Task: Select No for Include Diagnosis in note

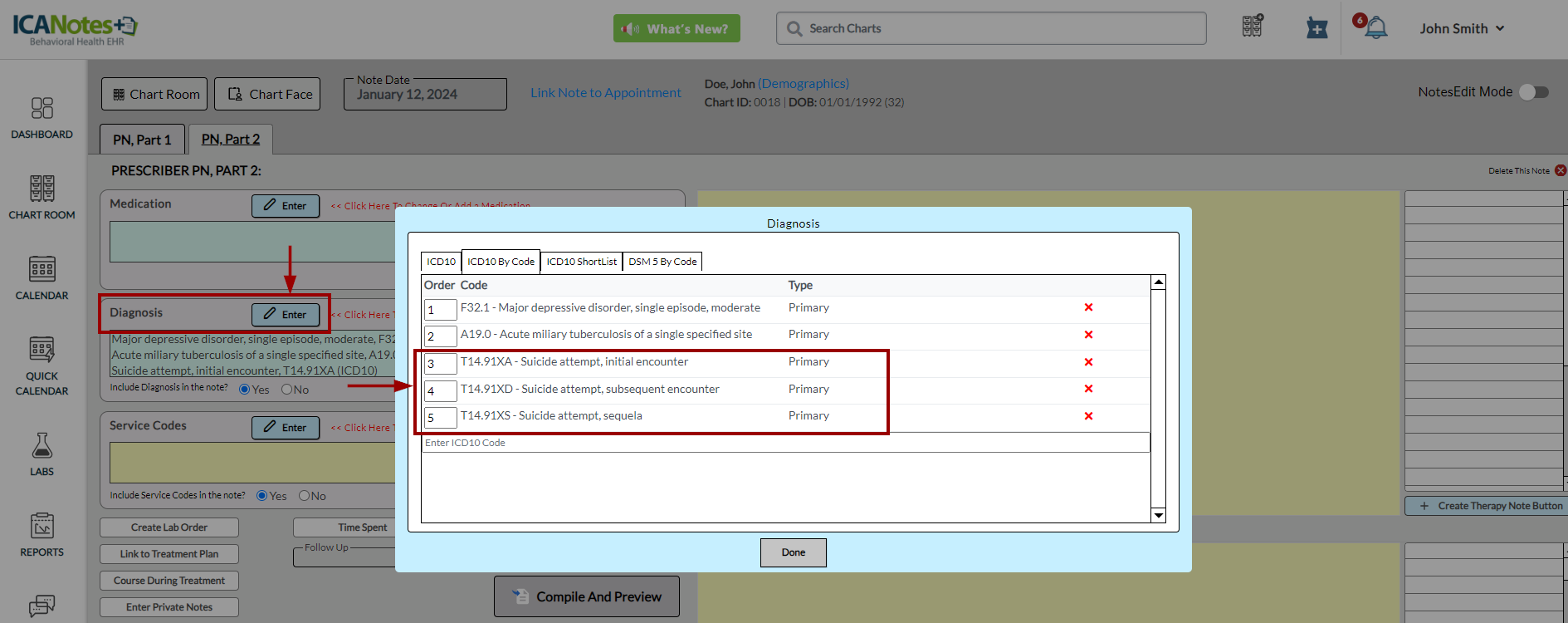Action: click(286, 390)
